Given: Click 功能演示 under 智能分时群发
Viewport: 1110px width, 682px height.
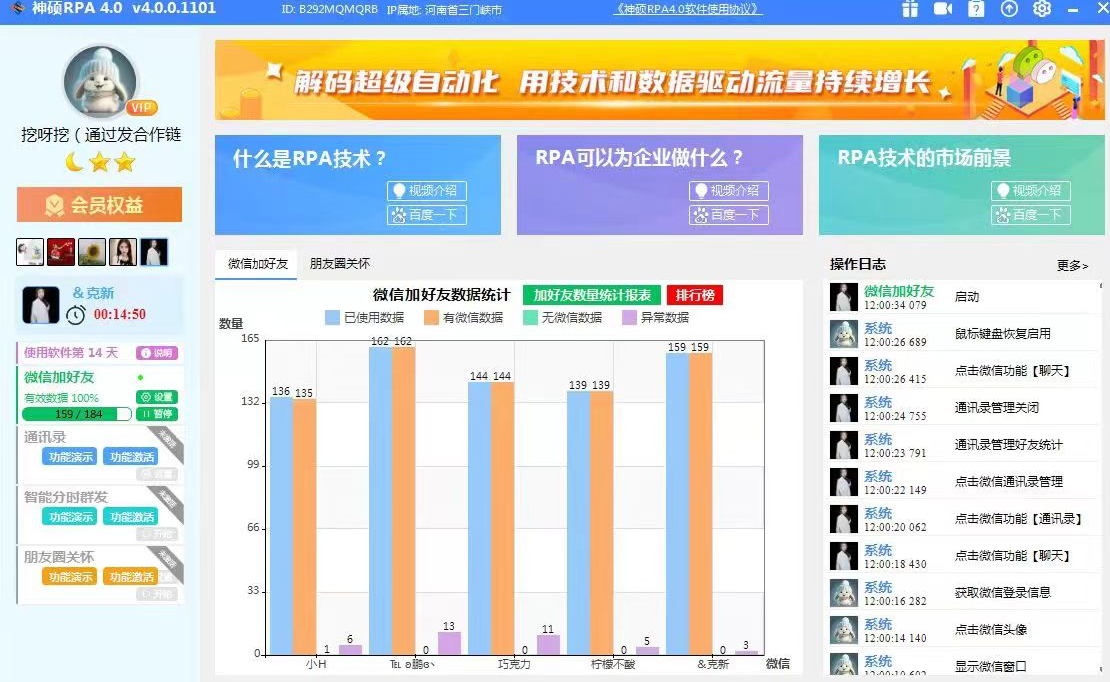Looking at the screenshot, I should click(x=69, y=517).
